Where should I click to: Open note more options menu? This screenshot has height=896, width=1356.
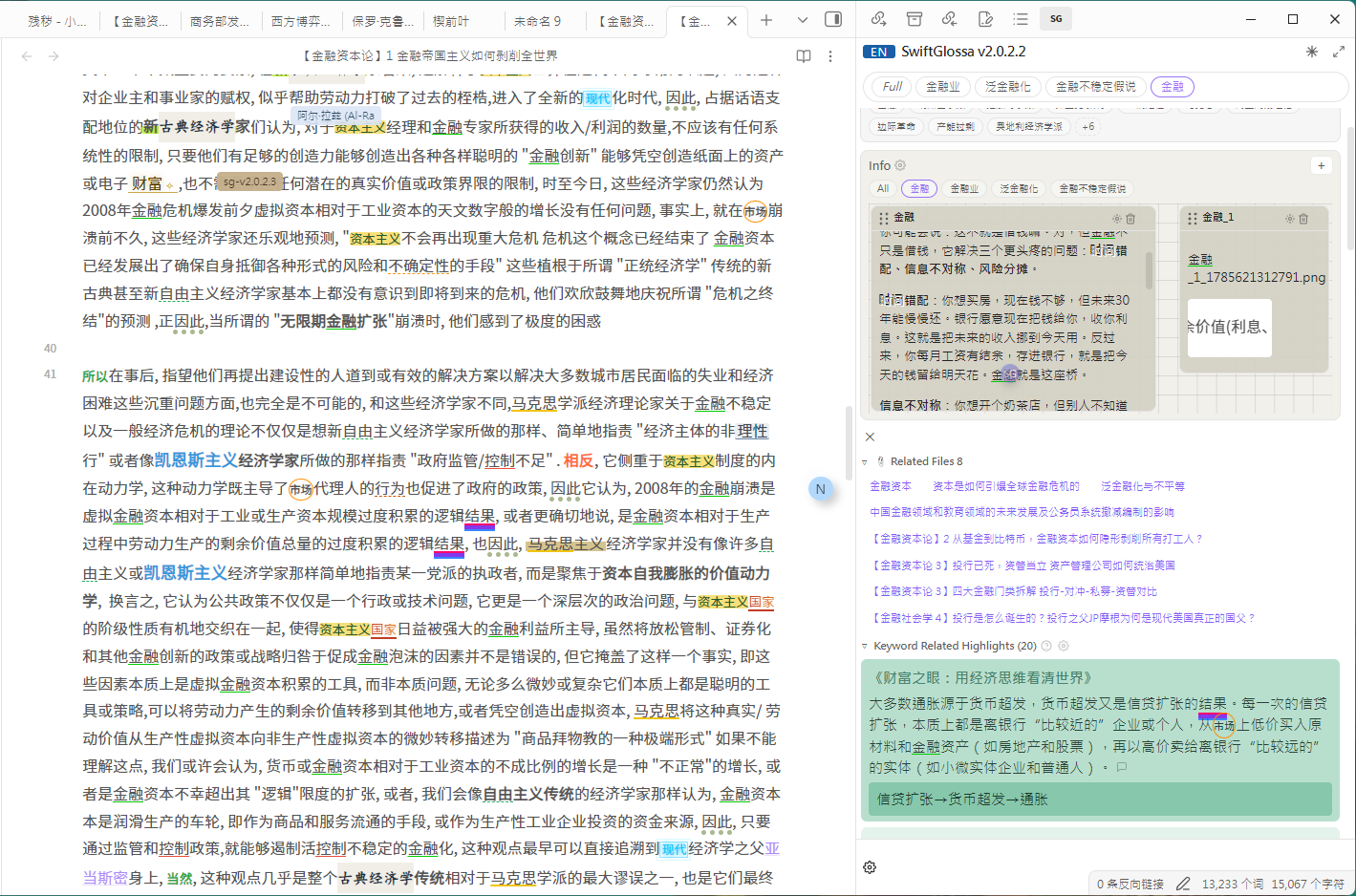pyautogui.click(x=830, y=56)
